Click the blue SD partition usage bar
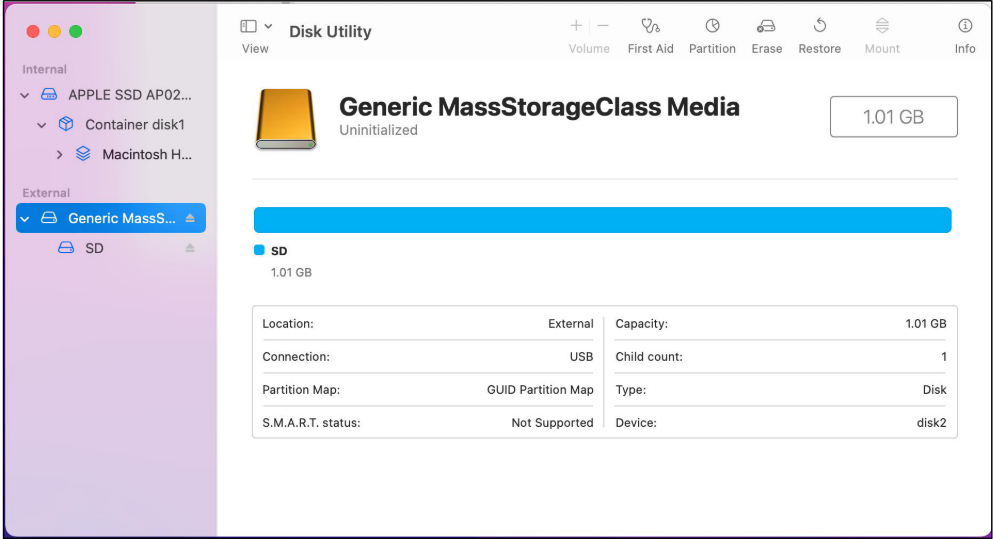 pyautogui.click(x=602, y=220)
